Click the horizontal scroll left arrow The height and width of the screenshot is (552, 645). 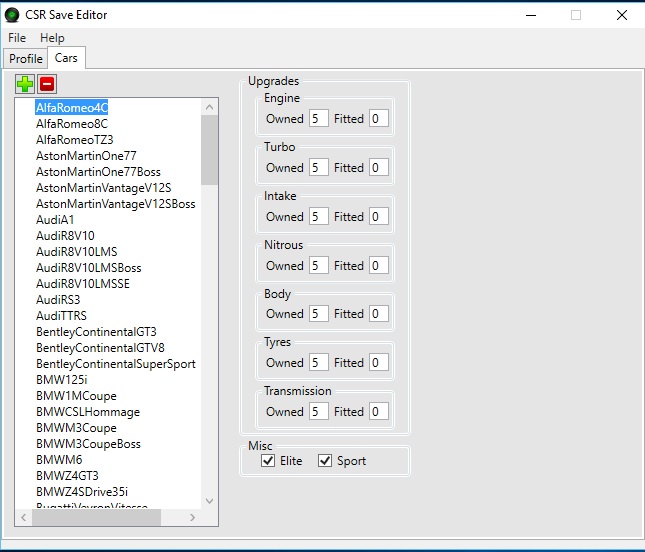point(23,517)
